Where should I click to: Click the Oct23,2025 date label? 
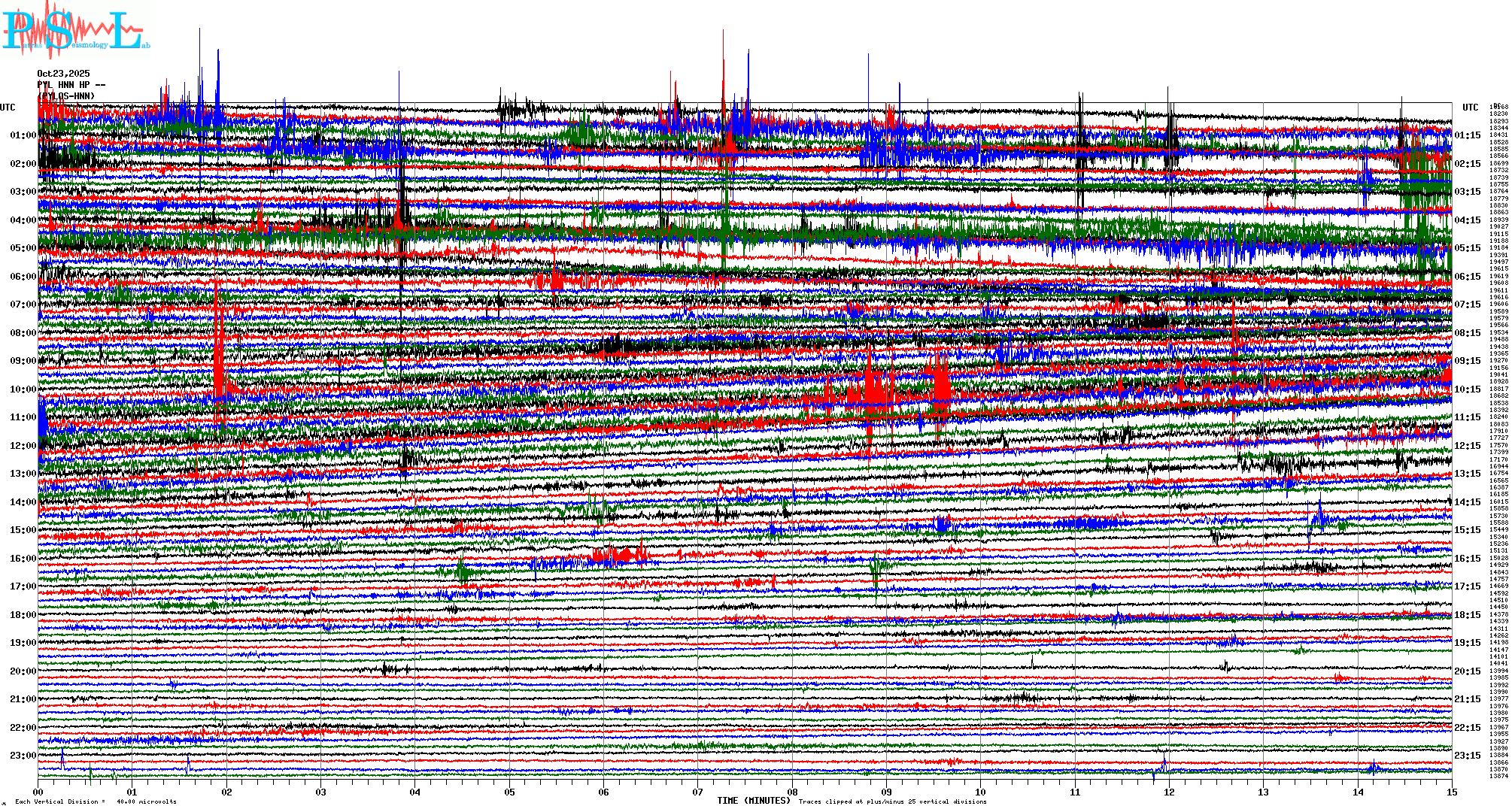click(x=63, y=74)
